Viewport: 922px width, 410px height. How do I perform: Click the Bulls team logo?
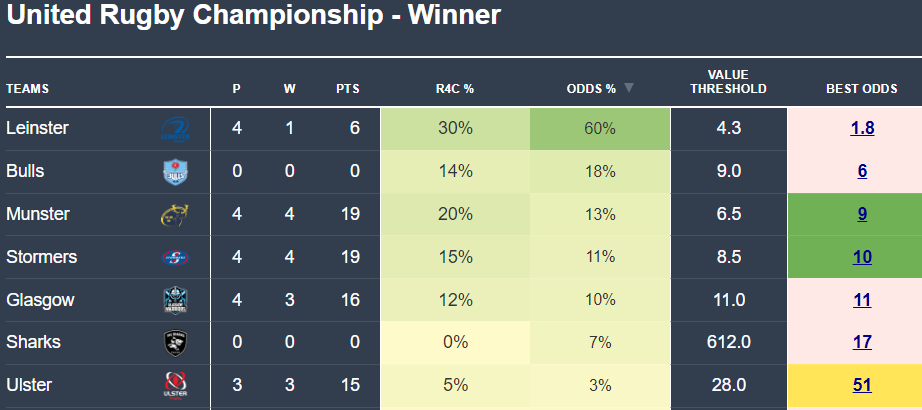pos(174,172)
